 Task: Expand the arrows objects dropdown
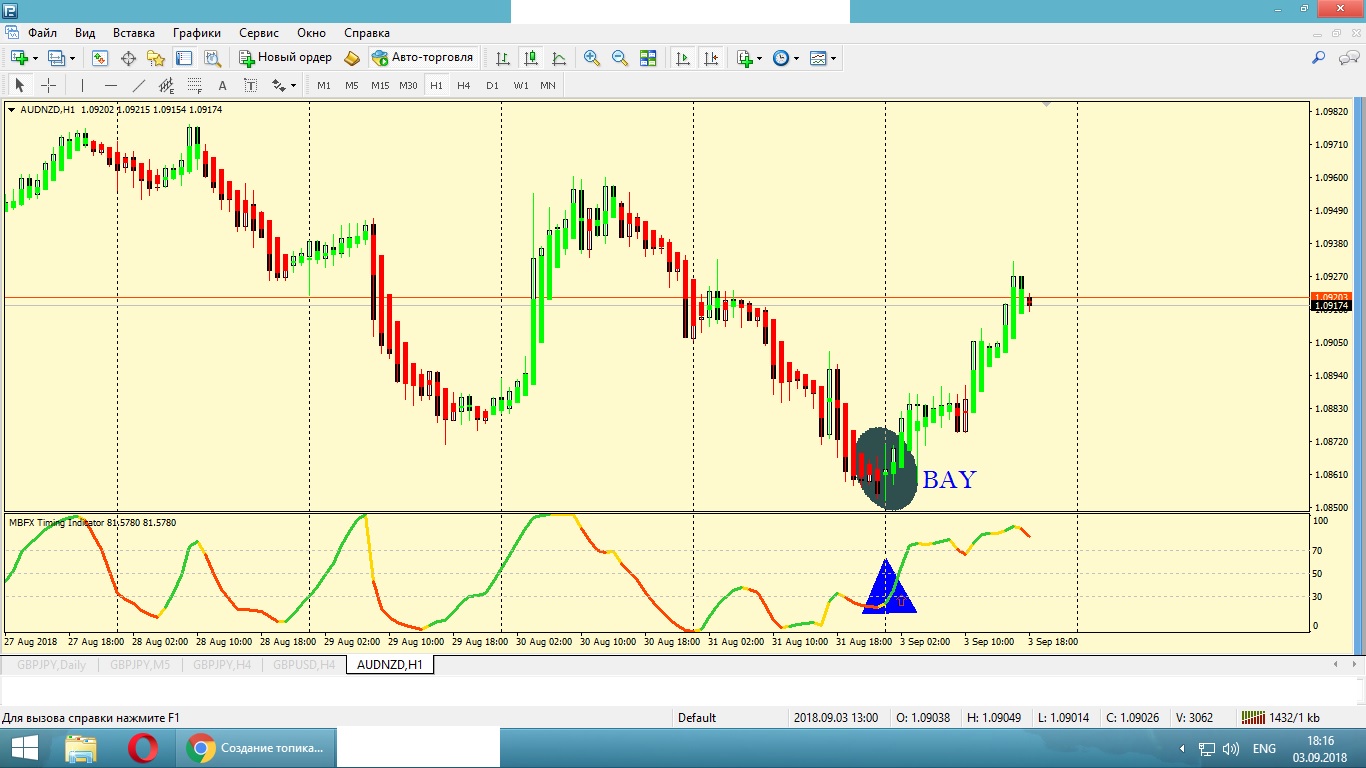[x=293, y=86]
